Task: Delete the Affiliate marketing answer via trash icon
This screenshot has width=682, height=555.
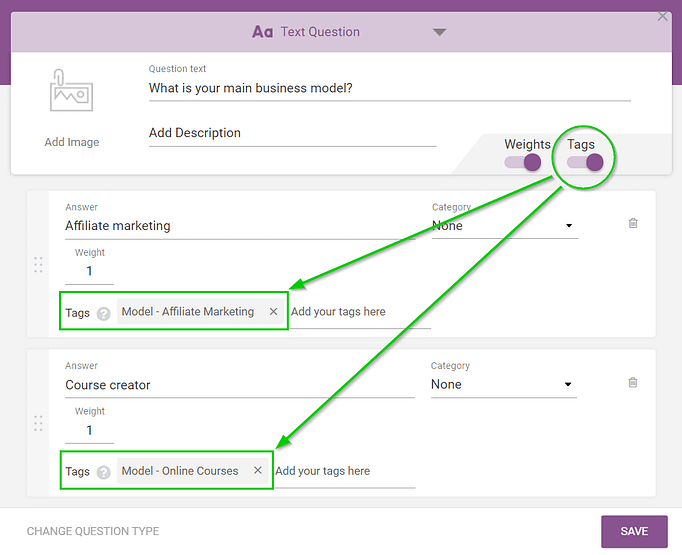Action: click(x=633, y=224)
